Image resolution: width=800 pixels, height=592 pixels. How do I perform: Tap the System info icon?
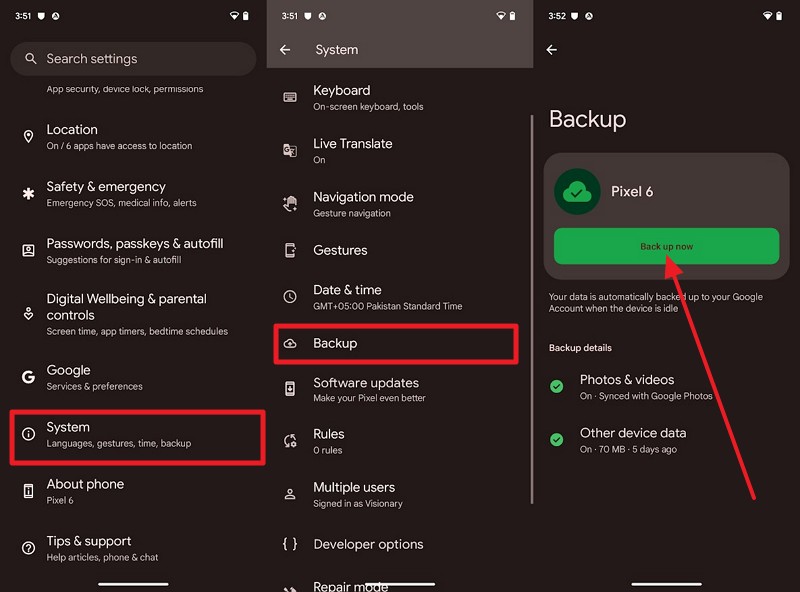(x=28, y=433)
